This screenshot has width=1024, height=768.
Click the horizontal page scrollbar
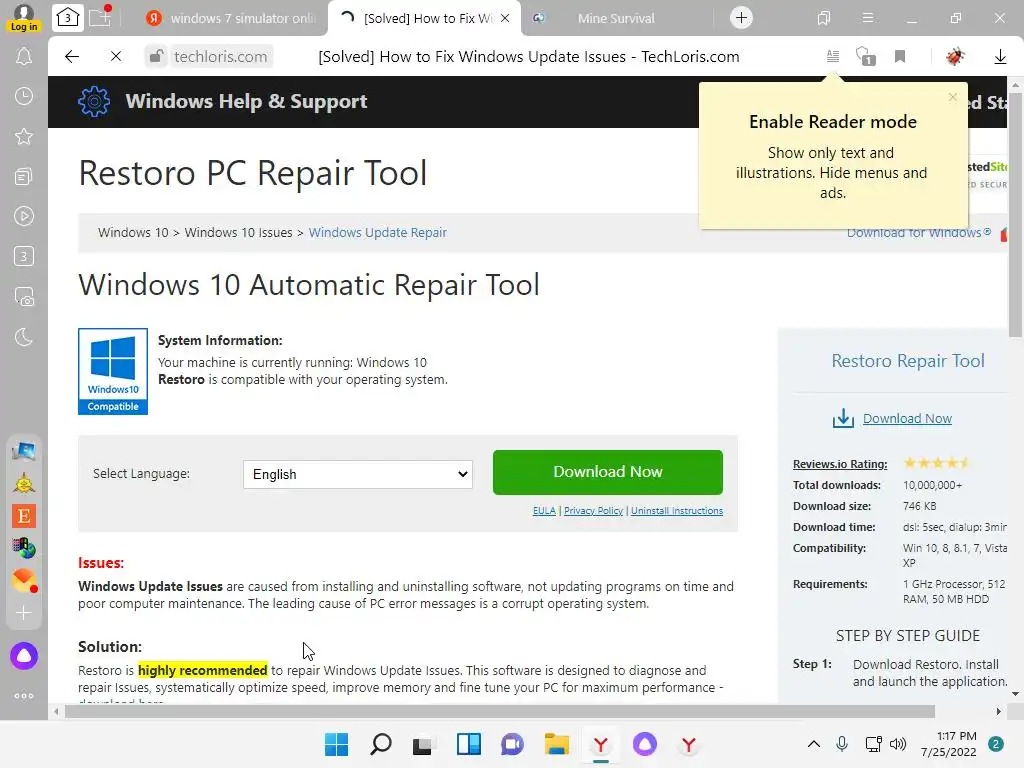tap(500, 711)
